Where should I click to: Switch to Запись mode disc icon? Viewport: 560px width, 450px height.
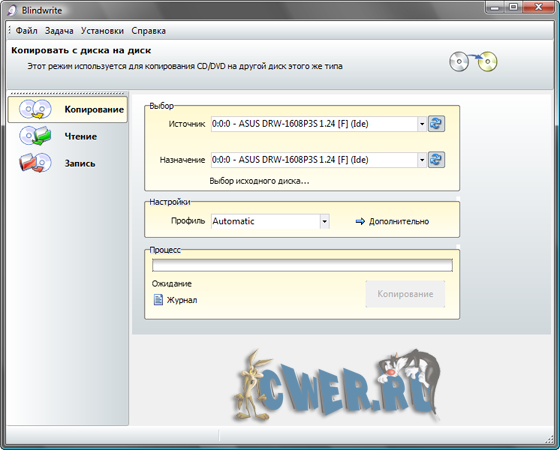point(35,163)
